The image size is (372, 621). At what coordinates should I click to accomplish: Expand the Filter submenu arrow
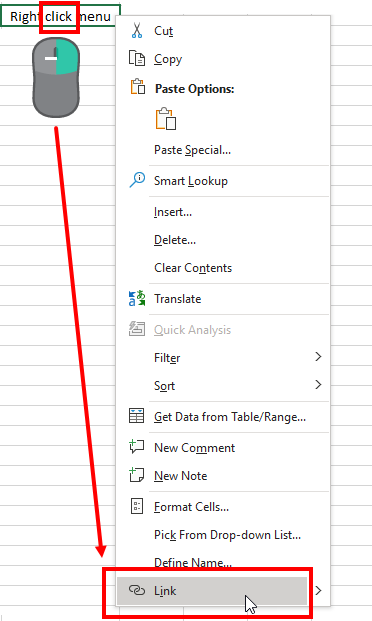pos(318,357)
